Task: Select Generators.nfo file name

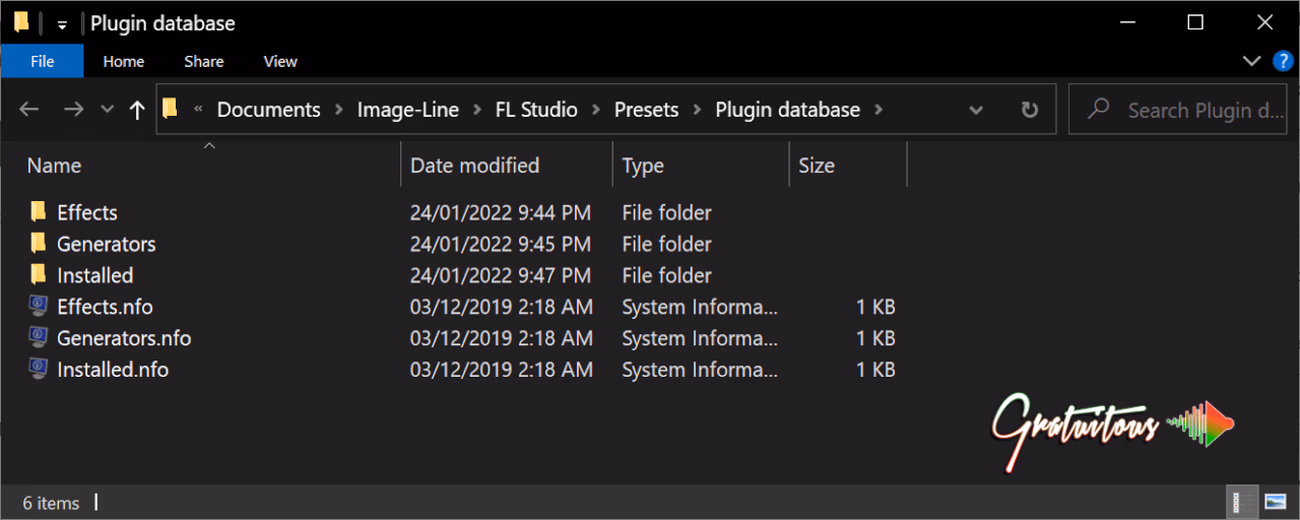Action: tap(124, 337)
